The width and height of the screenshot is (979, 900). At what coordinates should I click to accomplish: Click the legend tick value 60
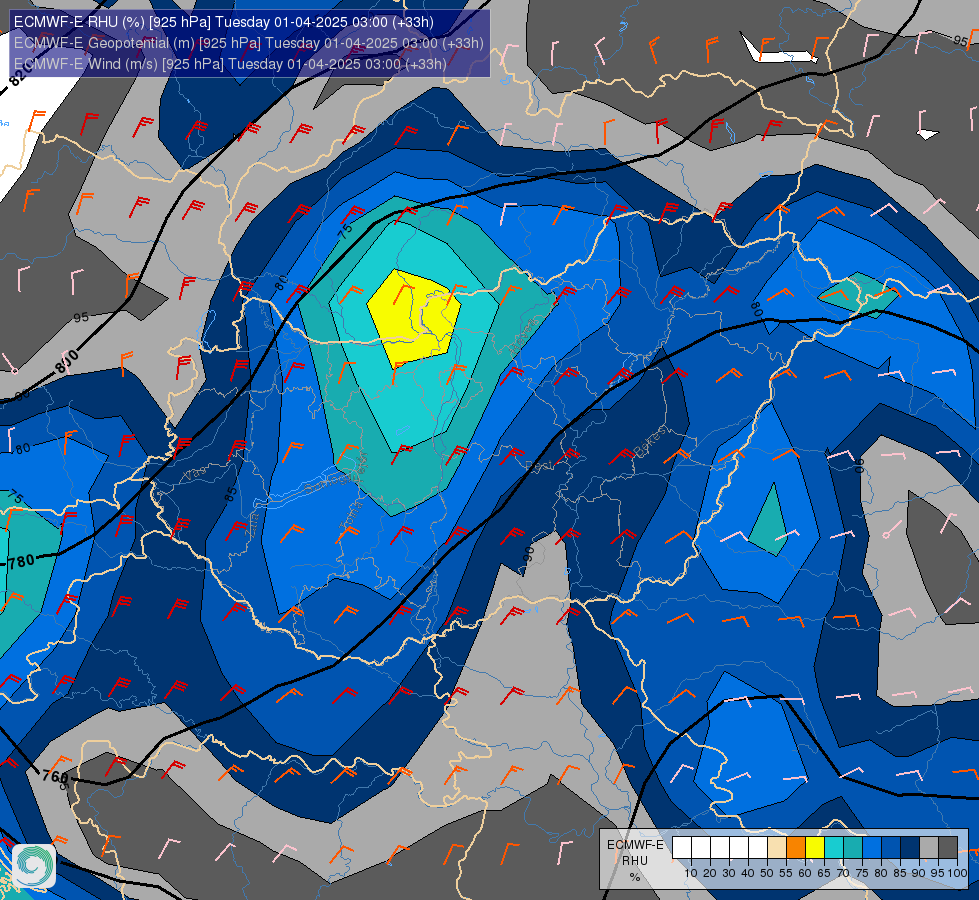(x=805, y=873)
